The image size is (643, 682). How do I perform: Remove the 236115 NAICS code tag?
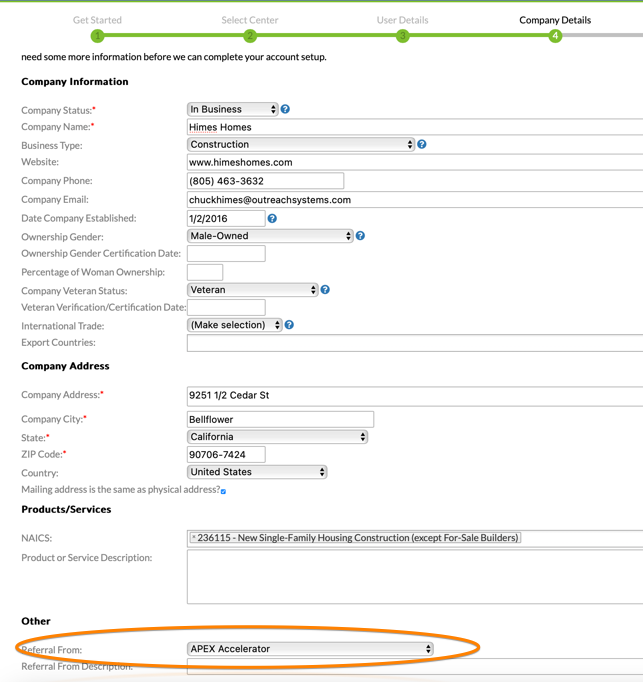click(194, 538)
